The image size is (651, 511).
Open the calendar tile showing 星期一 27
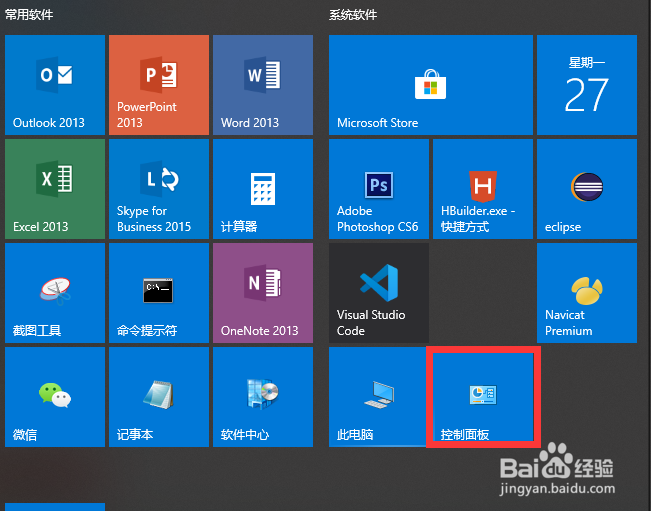pyautogui.click(x=587, y=85)
